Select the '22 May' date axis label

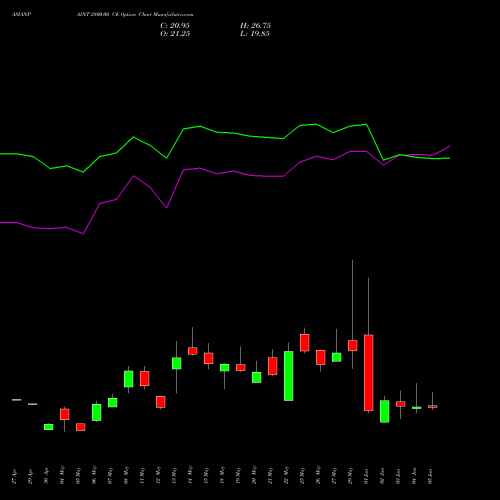(286, 475)
